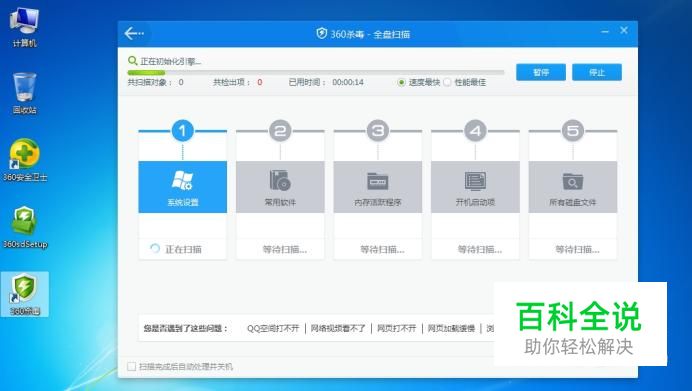The height and width of the screenshot is (391, 692).
Task: Select step 3 numbered circle
Action: point(378,131)
